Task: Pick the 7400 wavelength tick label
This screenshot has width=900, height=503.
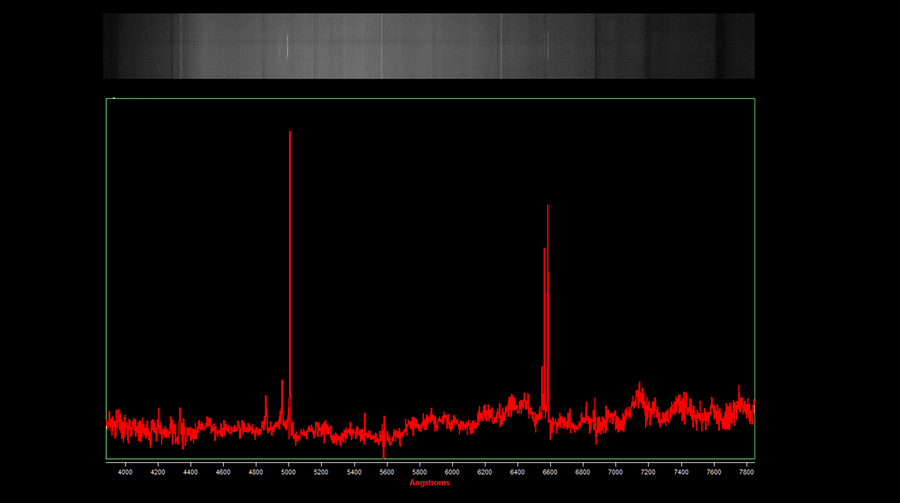Action: tap(680, 471)
